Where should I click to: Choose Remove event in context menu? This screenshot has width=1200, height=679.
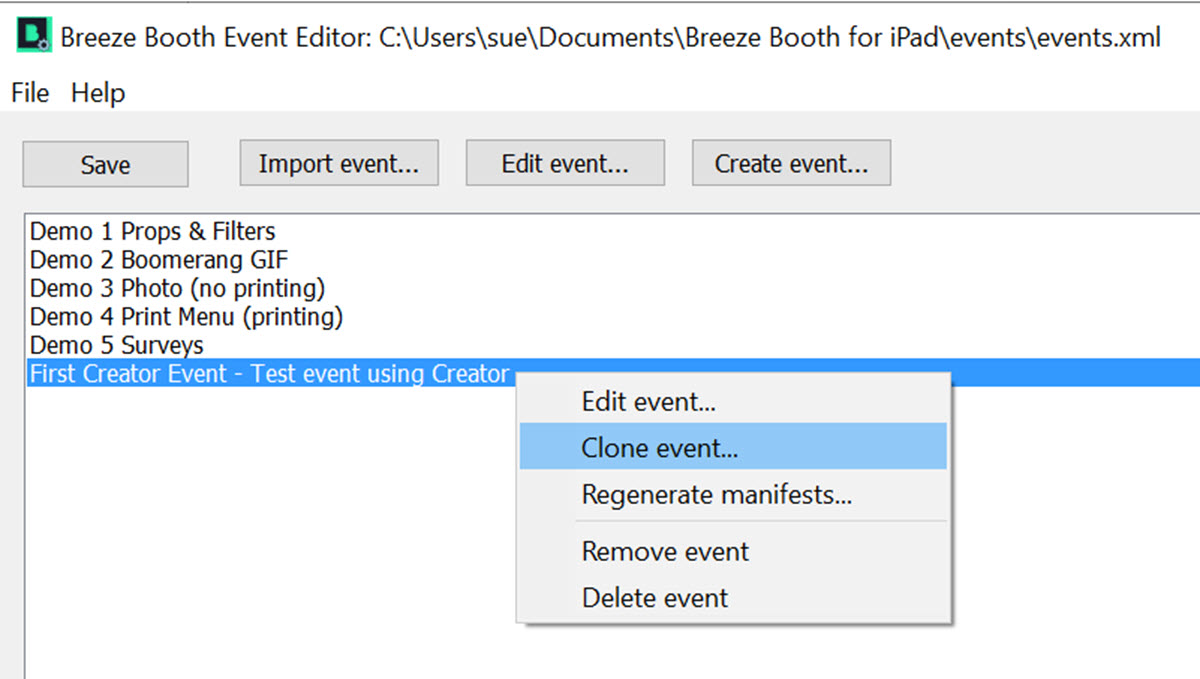tap(733, 551)
